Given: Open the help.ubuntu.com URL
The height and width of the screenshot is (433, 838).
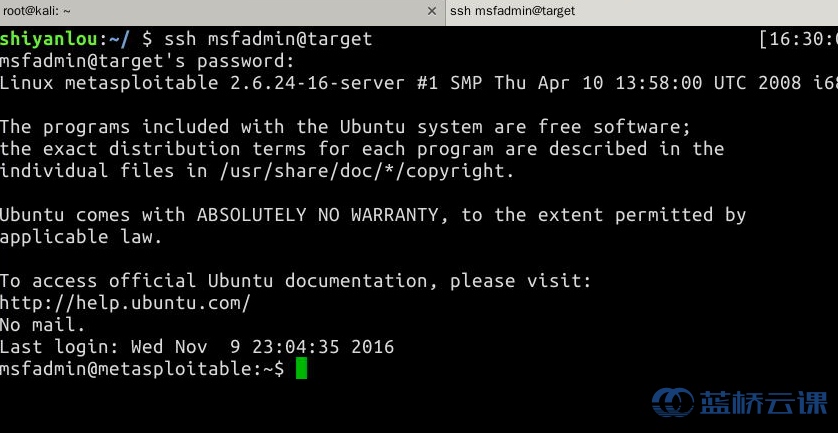Looking at the screenshot, I should [125, 303].
